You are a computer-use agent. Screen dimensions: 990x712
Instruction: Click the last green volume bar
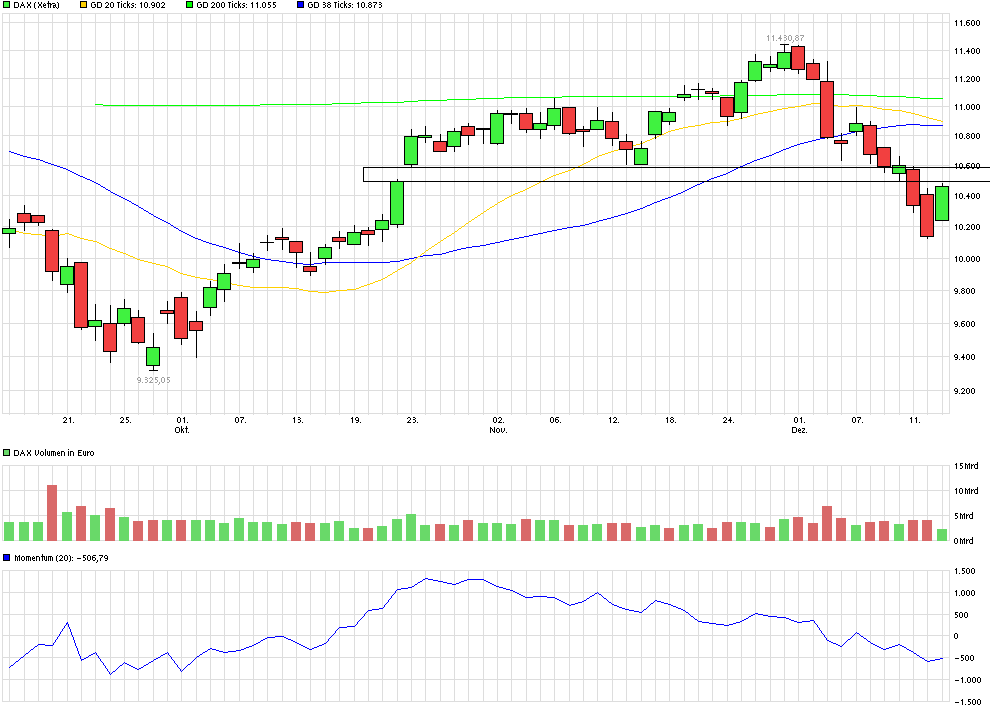point(942,535)
